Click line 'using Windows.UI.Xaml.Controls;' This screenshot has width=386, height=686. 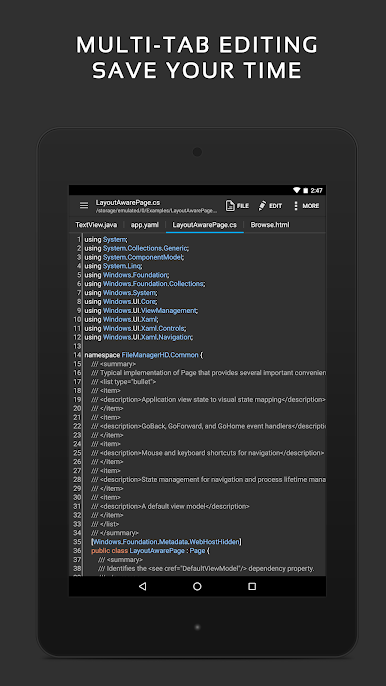(x=135, y=328)
